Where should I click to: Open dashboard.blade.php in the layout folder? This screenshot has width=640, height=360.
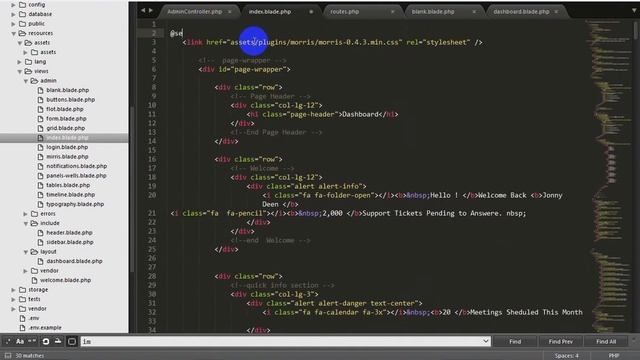click(x=74, y=261)
